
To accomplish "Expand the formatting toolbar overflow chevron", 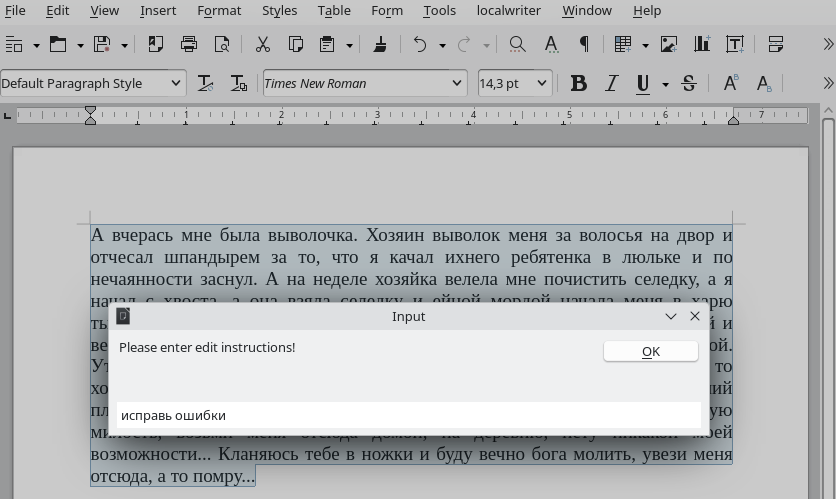I will tap(828, 83).
